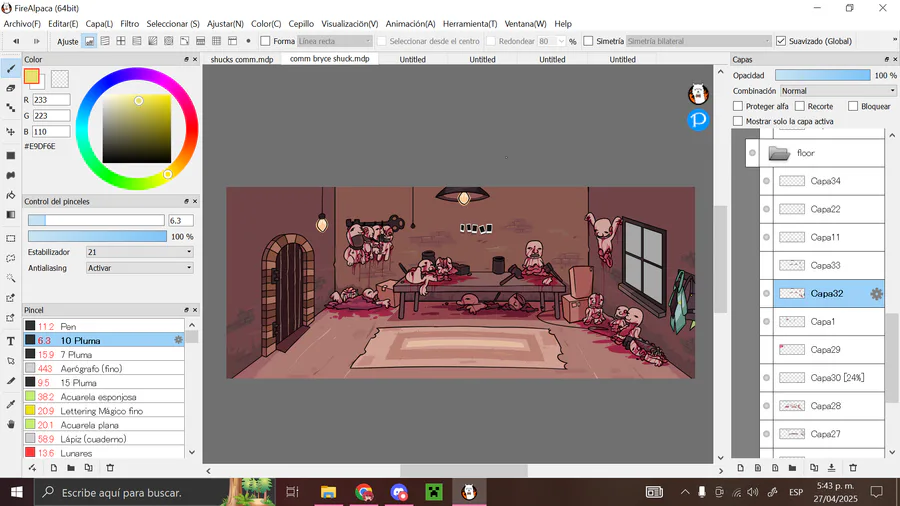Select the Magic Wand tool
The image size is (900, 506).
tap(10, 278)
